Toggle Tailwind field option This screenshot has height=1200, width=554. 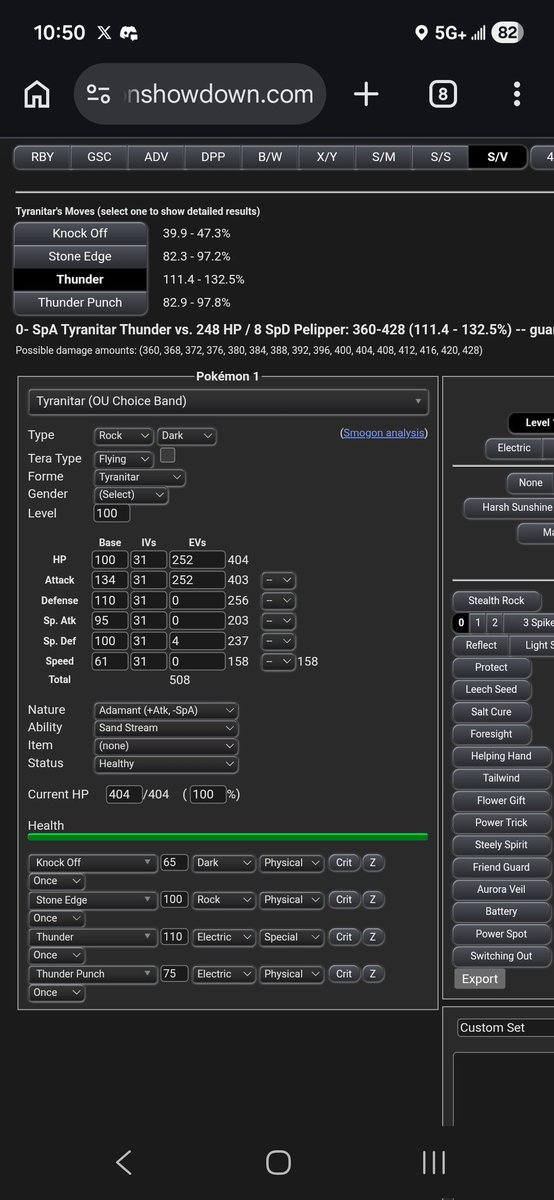(x=501, y=778)
